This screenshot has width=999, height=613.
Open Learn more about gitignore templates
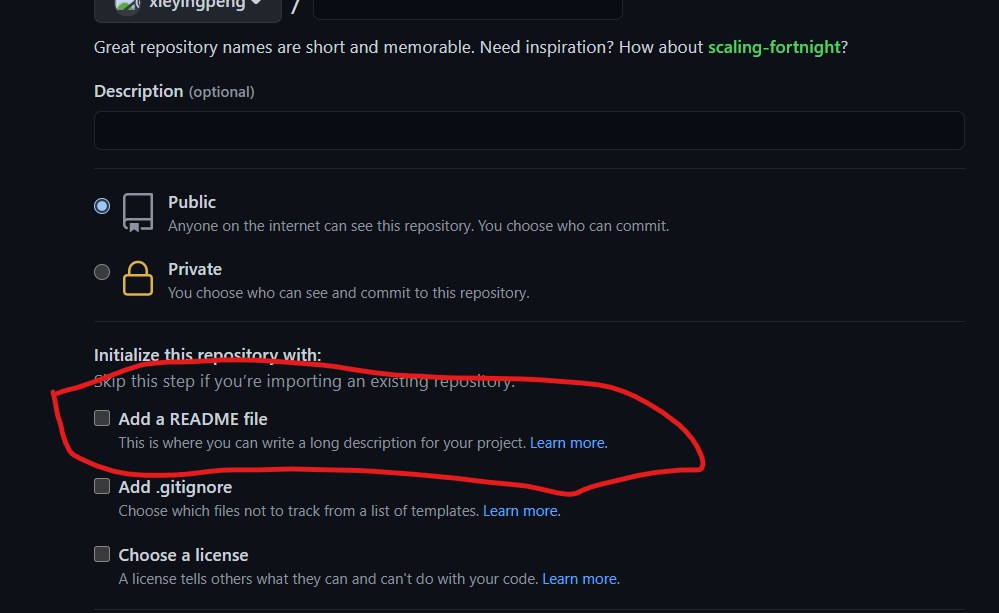521,511
